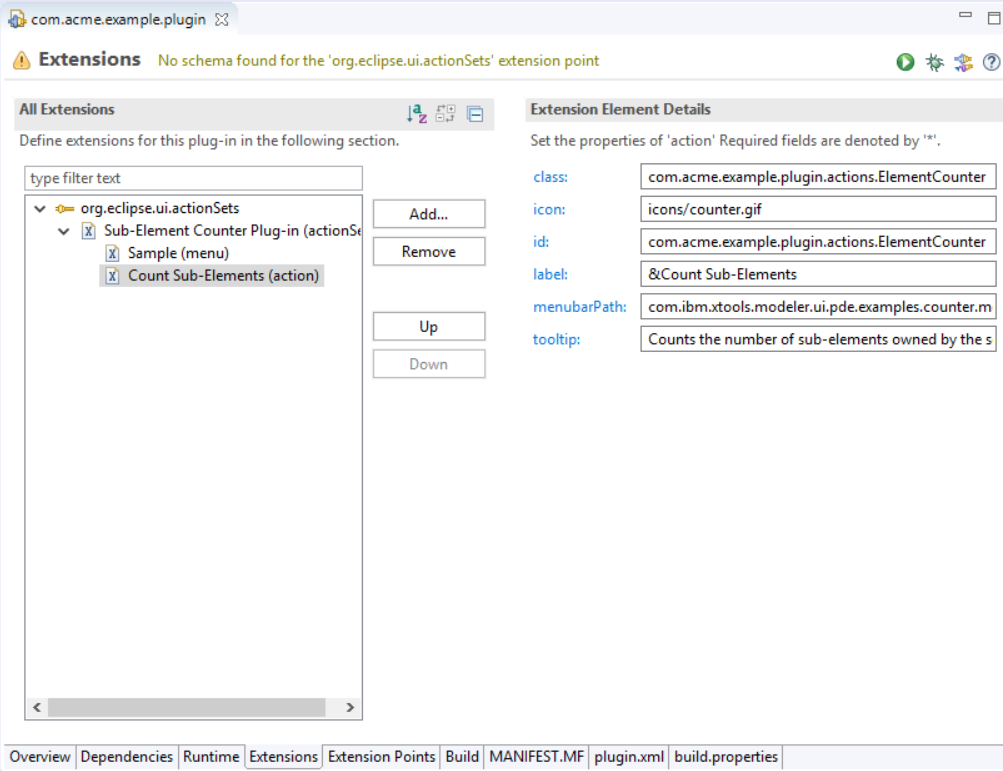Switch to the Dependencies tab
The width and height of the screenshot is (1003, 771).
point(127,757)
